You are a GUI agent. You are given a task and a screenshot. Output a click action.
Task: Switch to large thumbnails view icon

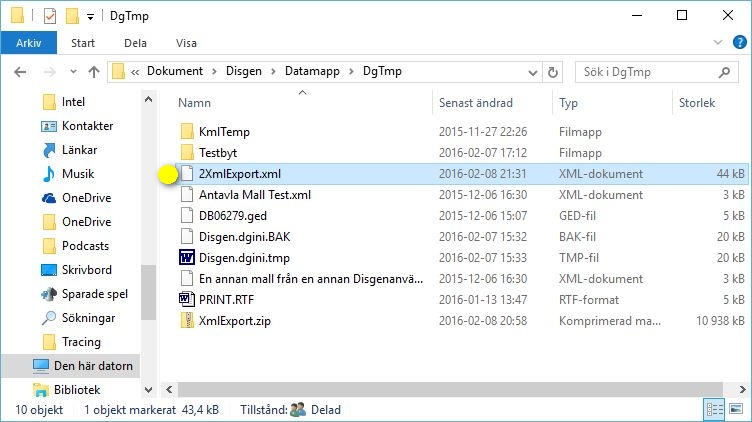[736, 409]
